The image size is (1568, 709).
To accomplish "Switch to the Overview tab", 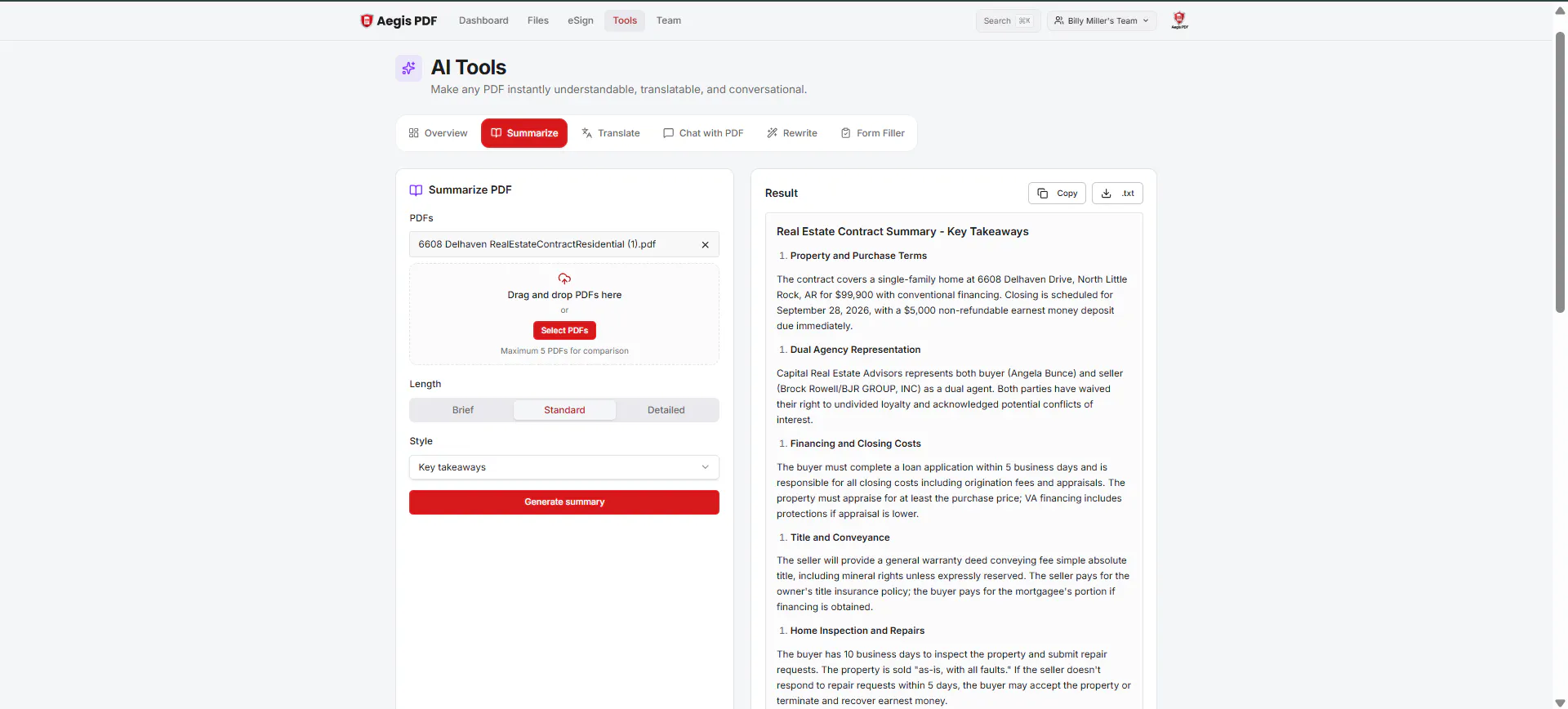I will point(438,133).
